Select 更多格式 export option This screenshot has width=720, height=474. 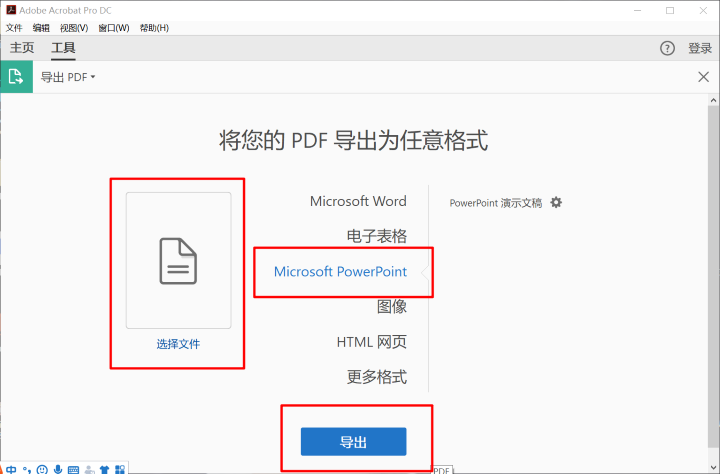coord(377,377)
